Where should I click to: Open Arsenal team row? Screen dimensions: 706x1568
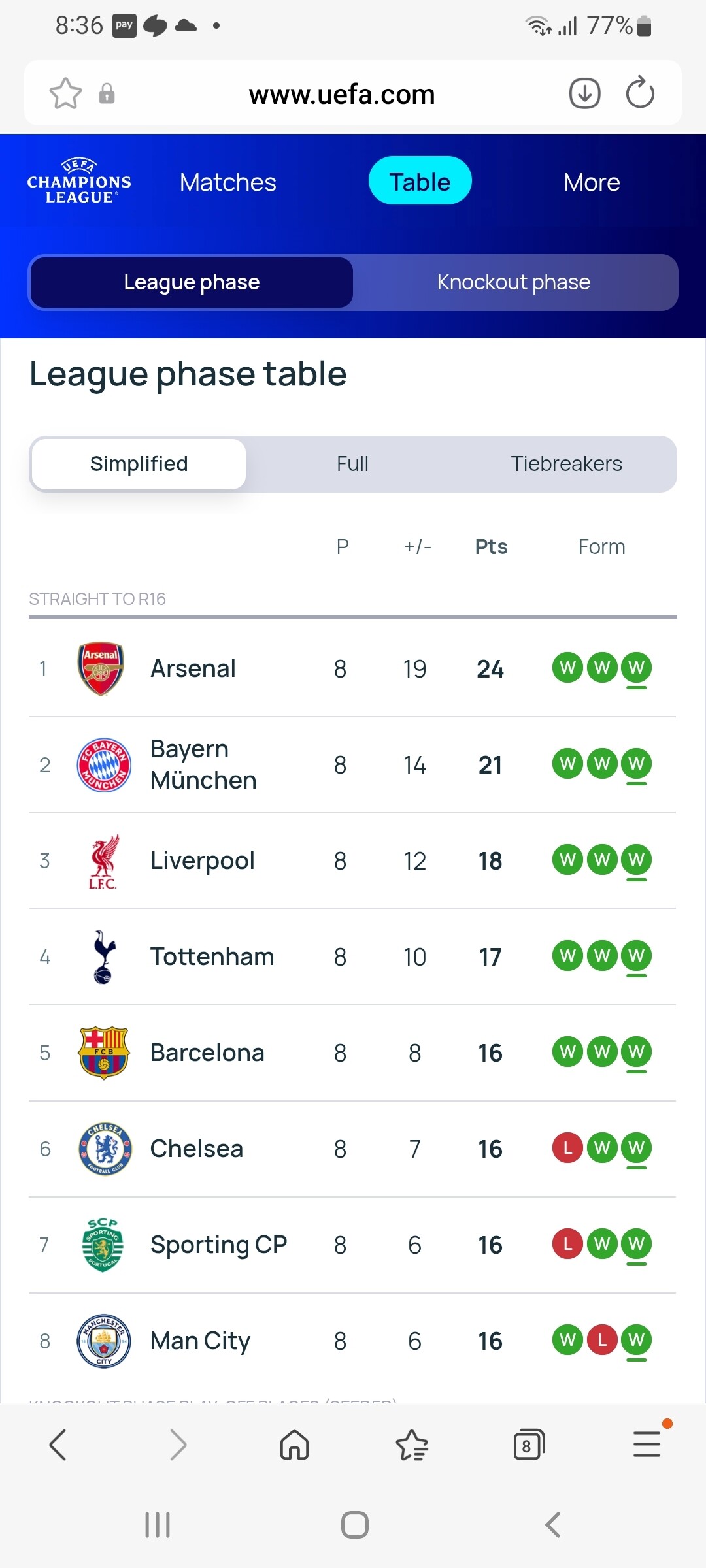click(x=193, y=668)
